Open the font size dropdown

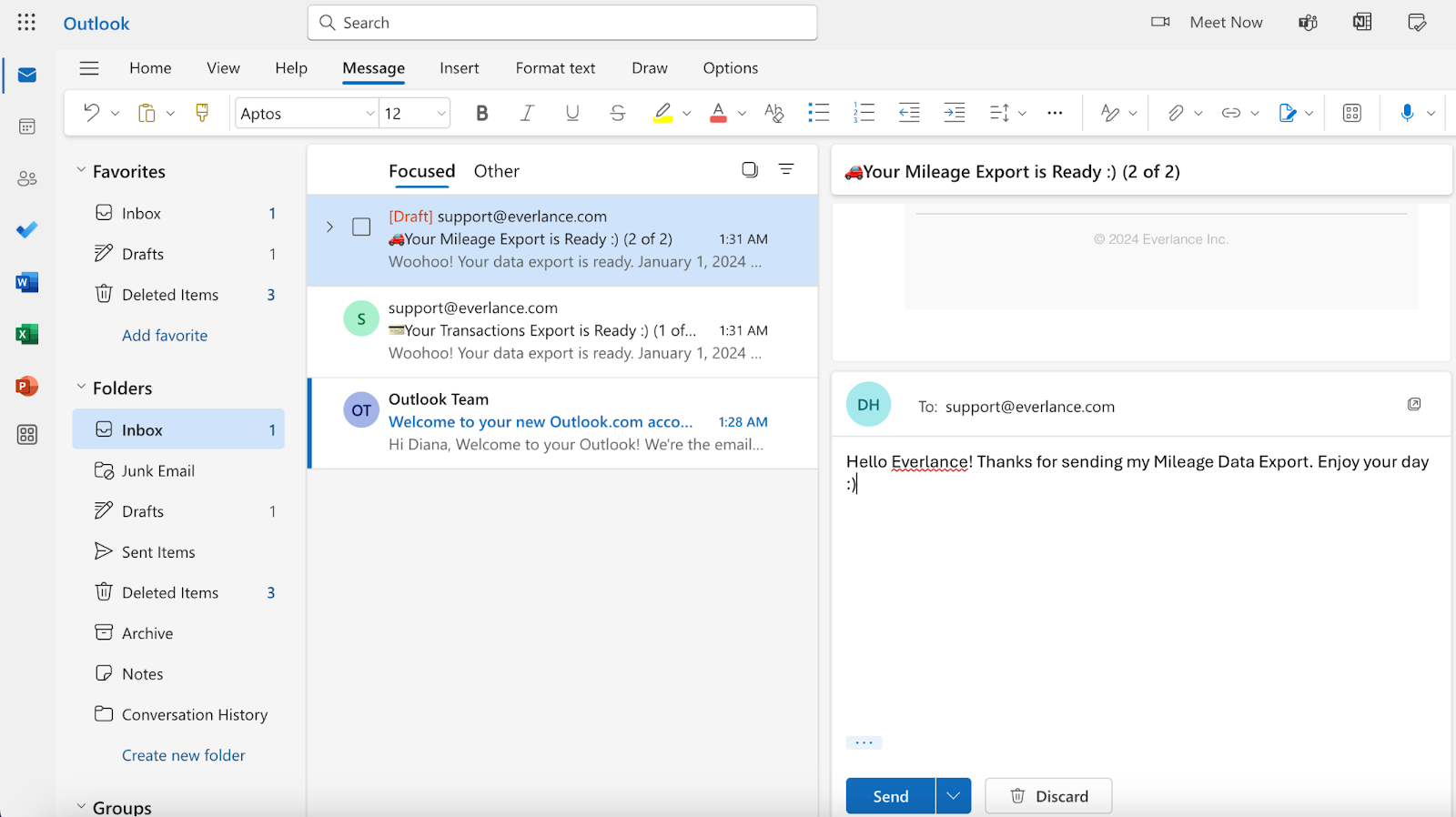[441, 114]
